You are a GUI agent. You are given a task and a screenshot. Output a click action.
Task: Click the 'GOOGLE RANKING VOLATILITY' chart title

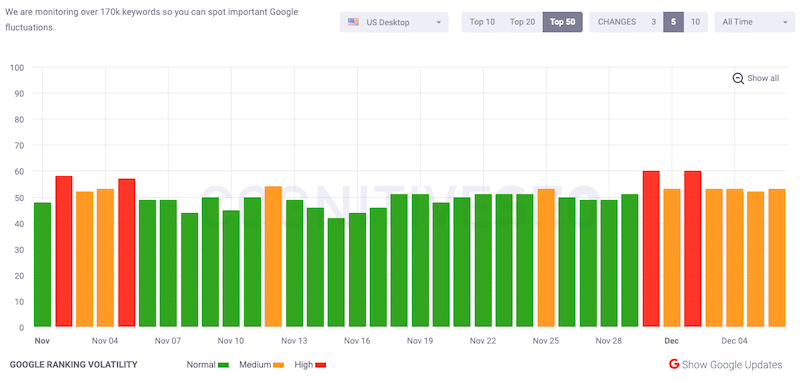pos(73,365)
